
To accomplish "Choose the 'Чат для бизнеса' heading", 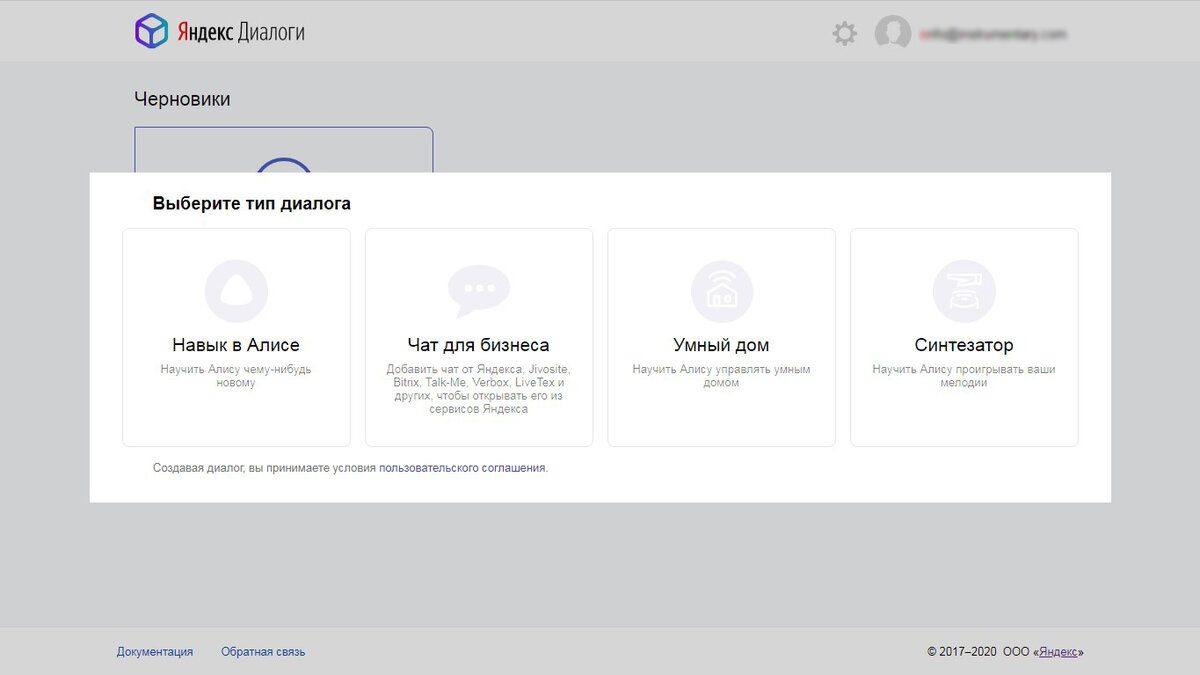I will 479,345.
